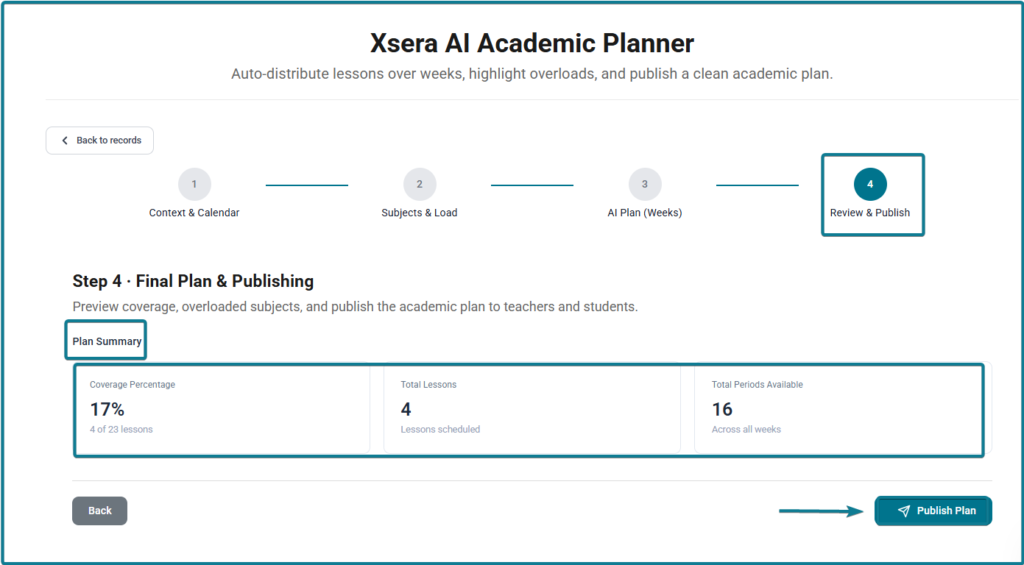This screenshot has height=565, width=1024.
Task: Click the Publish Plan button
Action: click(x=934, y=511)
